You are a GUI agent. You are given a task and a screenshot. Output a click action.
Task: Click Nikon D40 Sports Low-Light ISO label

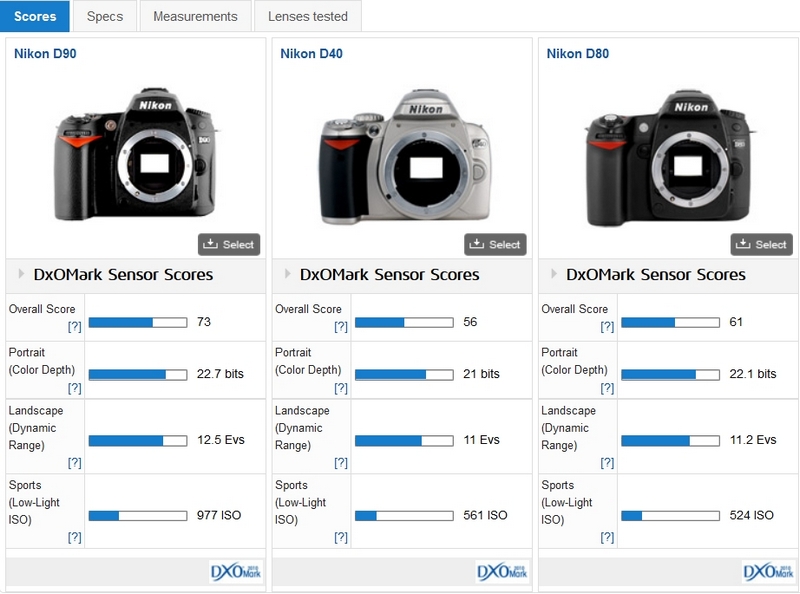pos(301,502)
